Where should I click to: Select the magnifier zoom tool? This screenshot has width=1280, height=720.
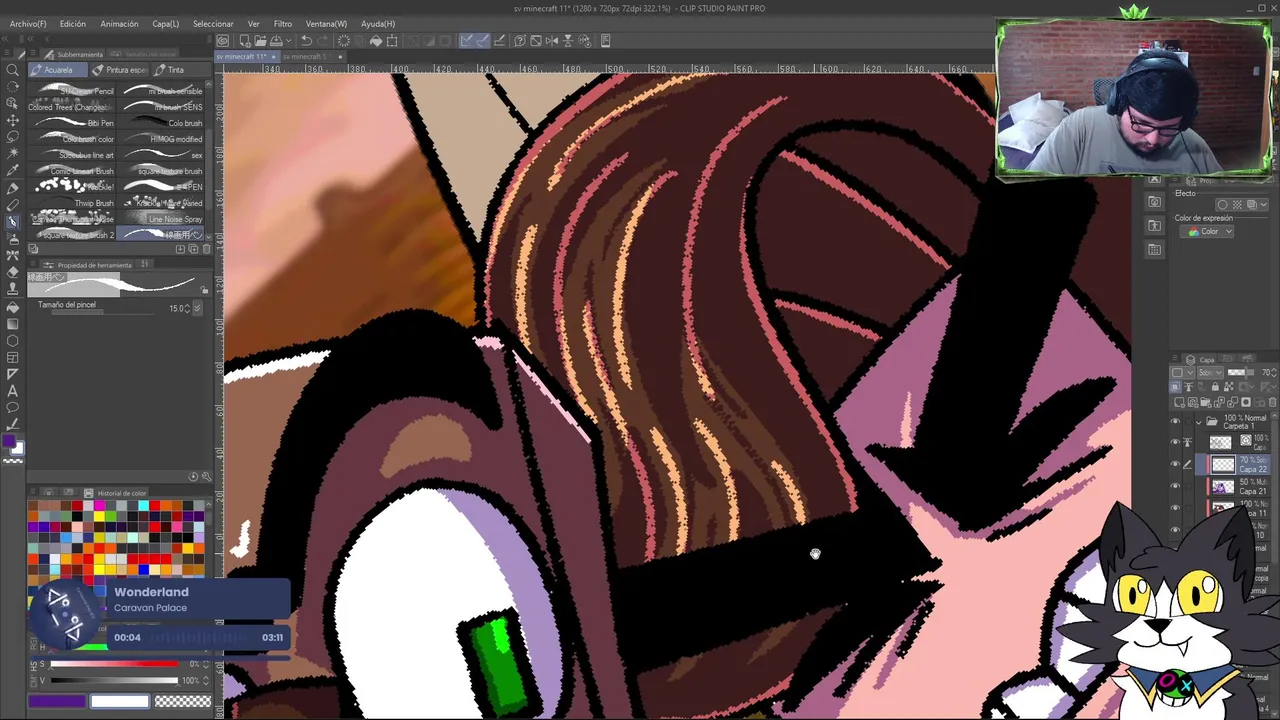click(x=12, y=70)
